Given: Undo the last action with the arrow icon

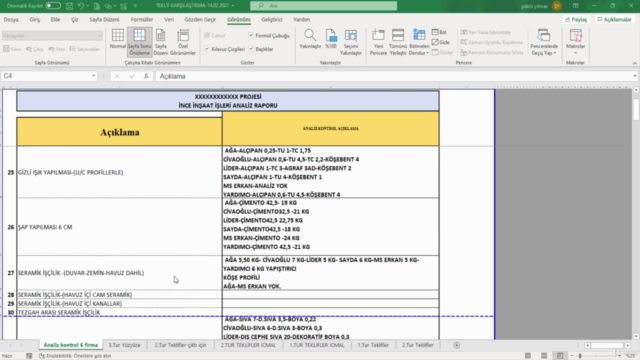Looking at the screenshot, I should (81, 6).
